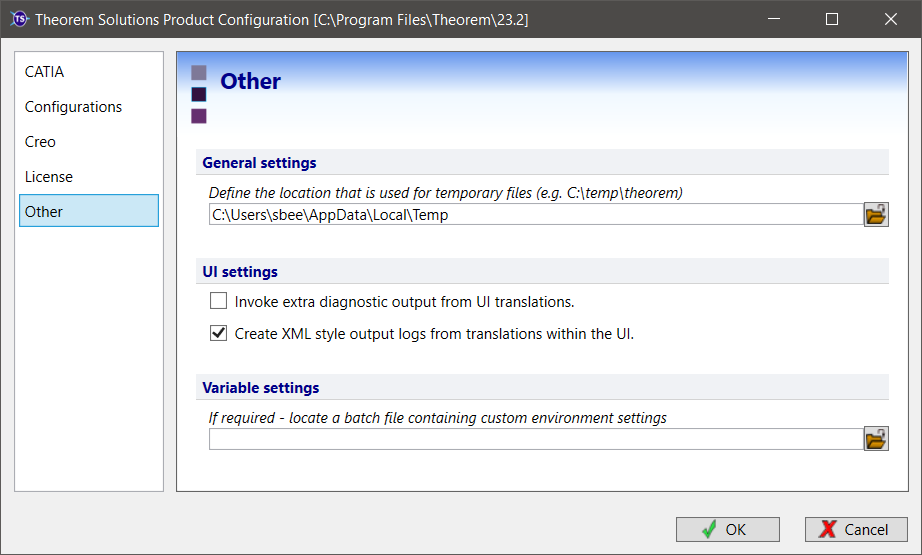Click the empty batch file path field
Screen dimensions: 922x555
pyautogui.click(x=536, y=439)
